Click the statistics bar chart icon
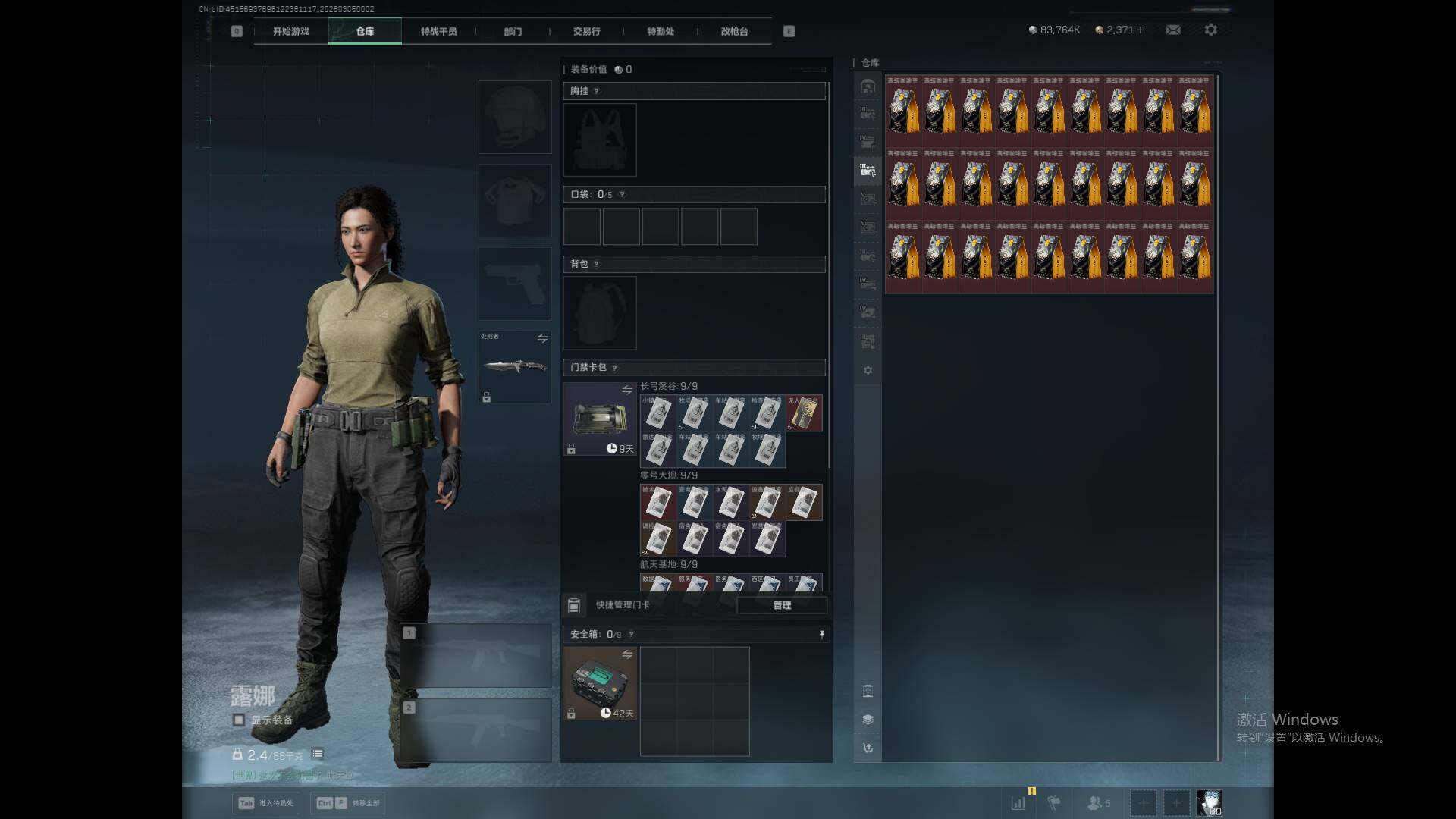Viewport: 1456px width, 819px height. click(x=1018, y=802)
